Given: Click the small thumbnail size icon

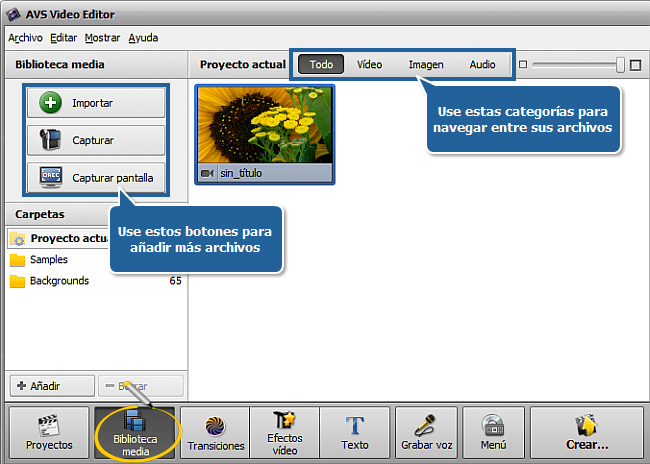Looking at the screenshot, I should [x=523, y=65].
